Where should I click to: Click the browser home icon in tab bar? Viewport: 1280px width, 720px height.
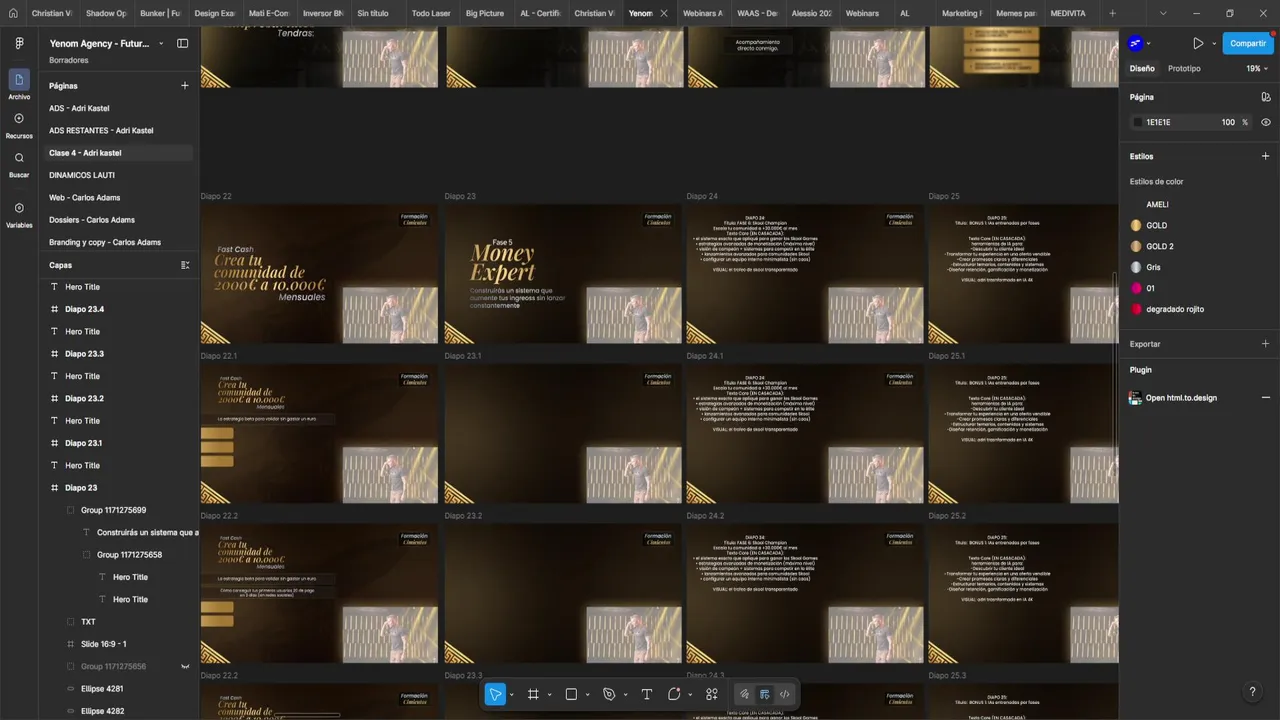[x=13, y=13]
